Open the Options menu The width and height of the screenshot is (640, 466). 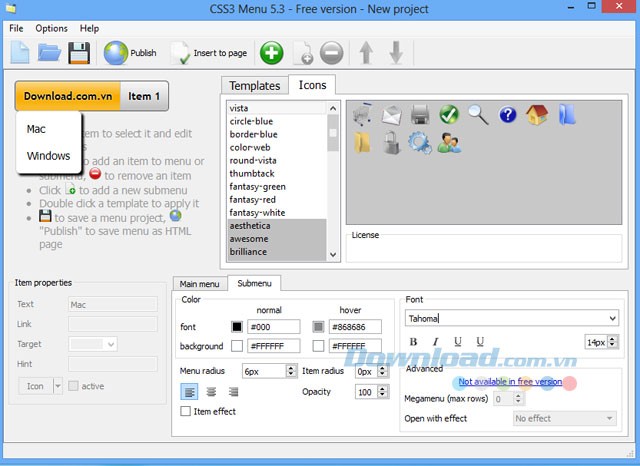pos(51,28)
